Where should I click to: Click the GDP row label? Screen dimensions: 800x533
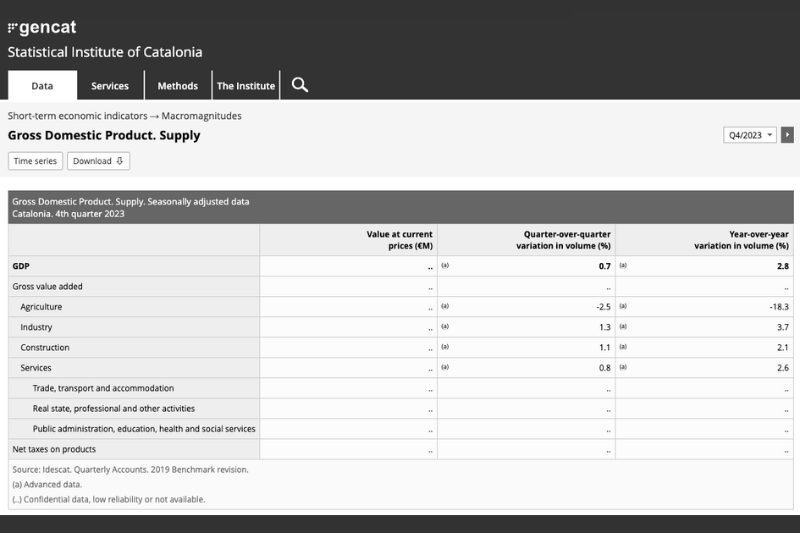point(21,266)
